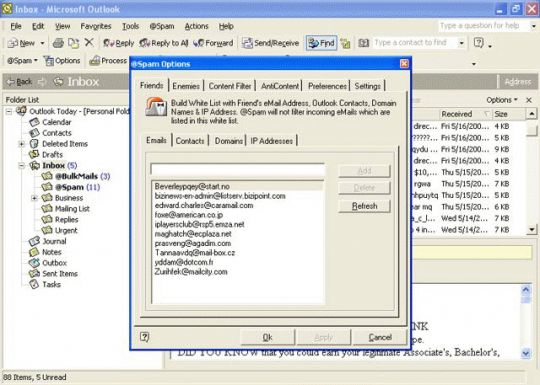
Task: Click the Delete X icon in toolbar
Action: (x=89, y=43)
